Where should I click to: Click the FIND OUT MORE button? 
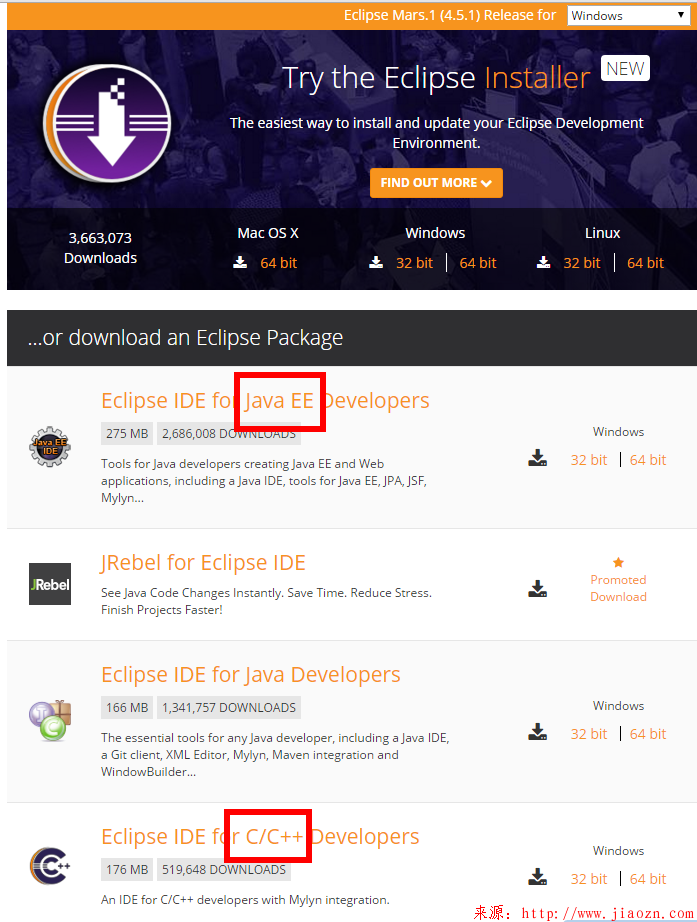coord(436,183)
